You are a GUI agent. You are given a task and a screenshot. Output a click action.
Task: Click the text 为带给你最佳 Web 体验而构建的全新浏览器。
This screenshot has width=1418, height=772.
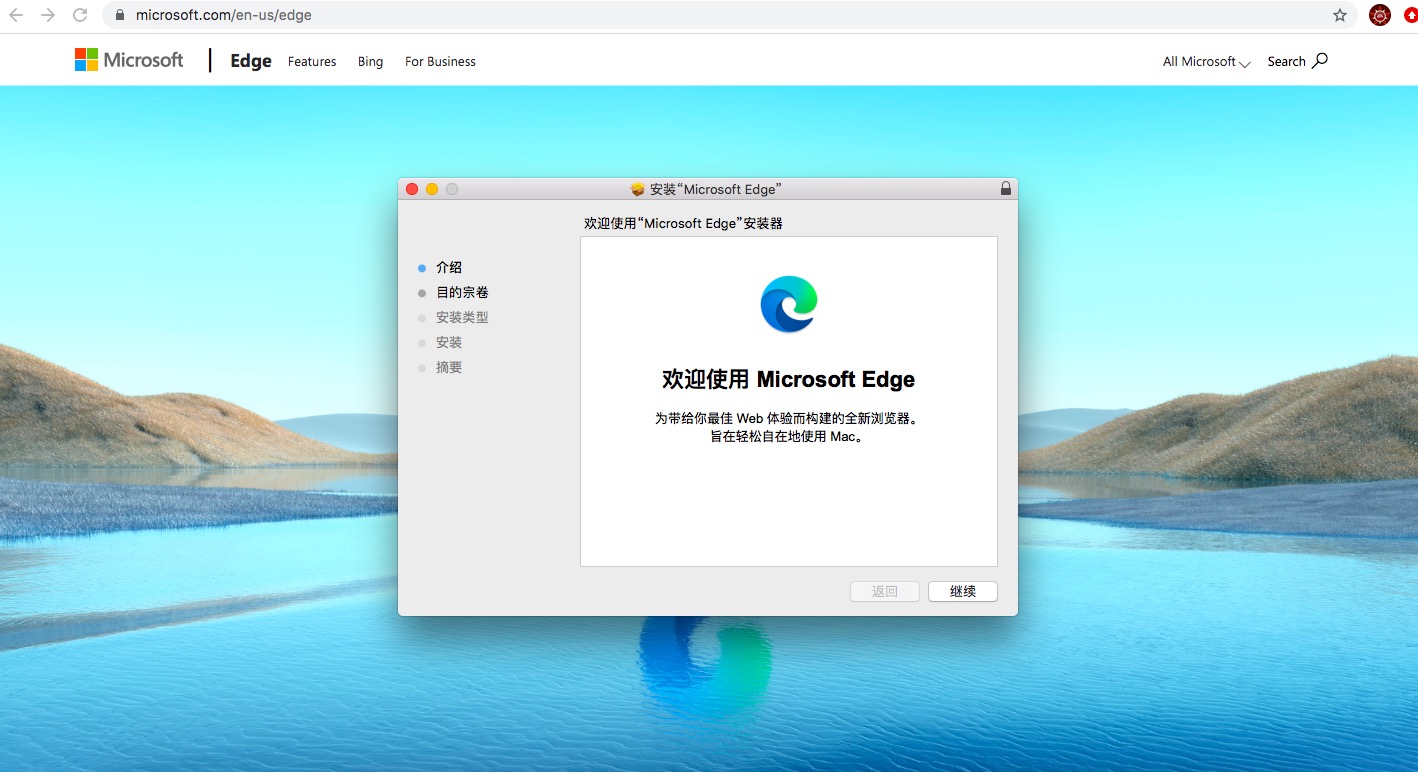(787, 419)
